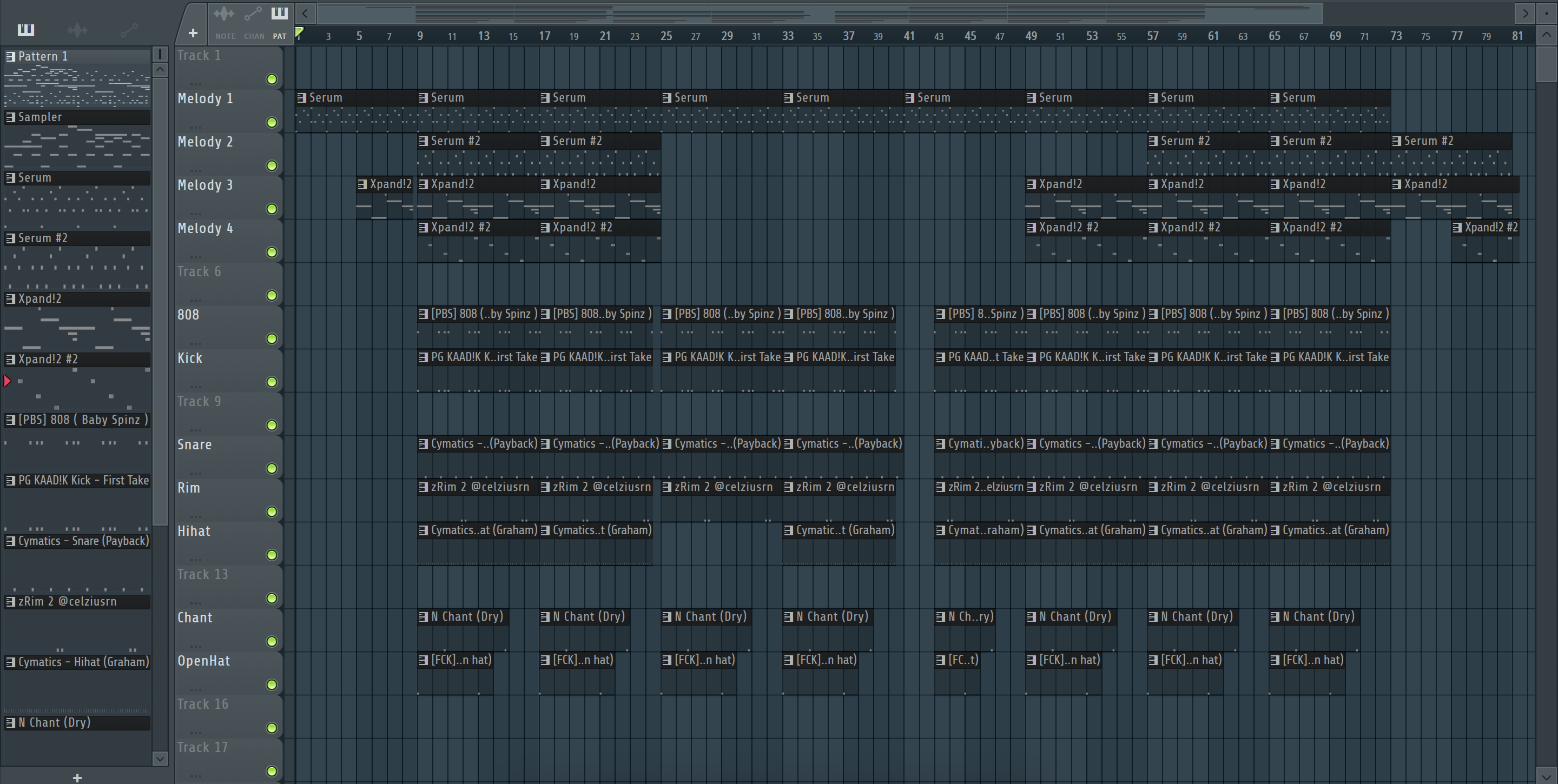Mute the Hihat track
The width and height of the screenshot is (1558, 784).
272,555
